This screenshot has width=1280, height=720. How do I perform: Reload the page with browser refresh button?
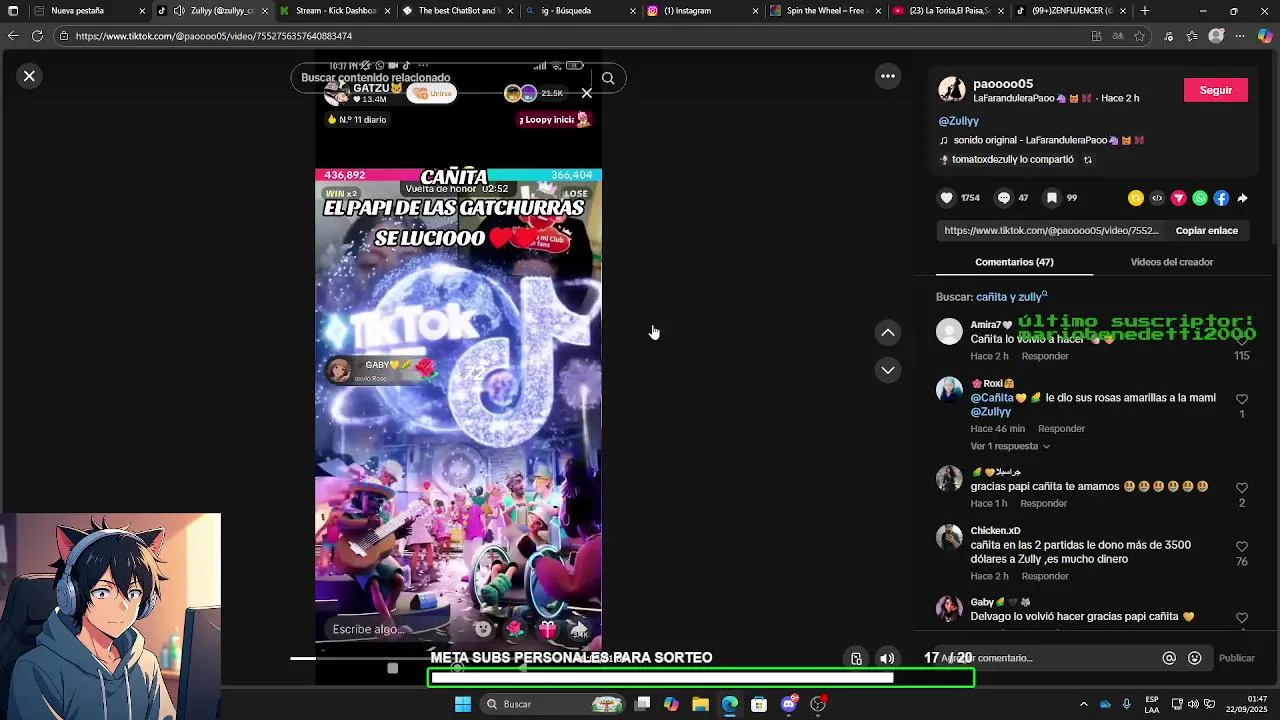37,36
